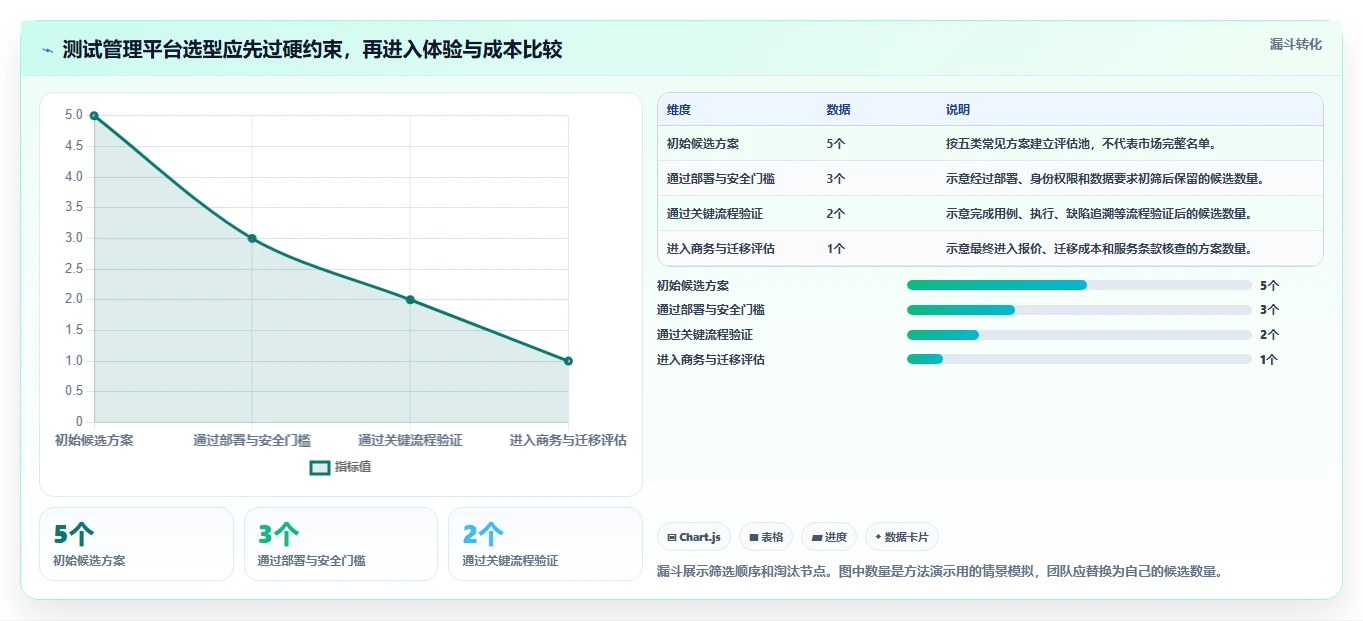1363x621 pixels.
Task: Click the chart data point at 2.0
Action: 410,300
